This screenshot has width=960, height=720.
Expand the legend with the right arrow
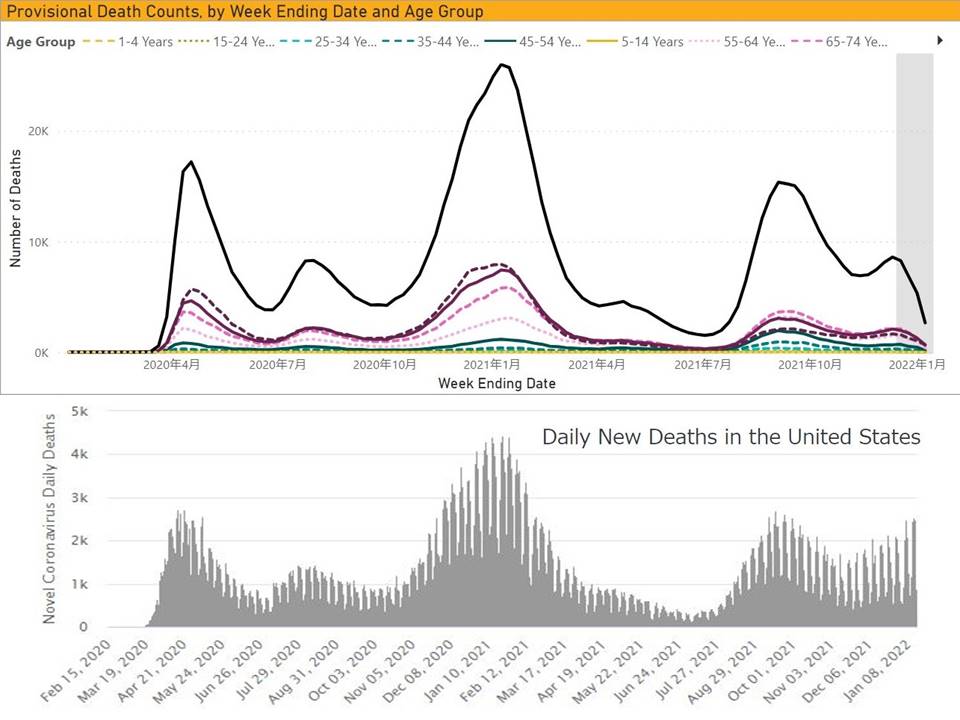940,41
